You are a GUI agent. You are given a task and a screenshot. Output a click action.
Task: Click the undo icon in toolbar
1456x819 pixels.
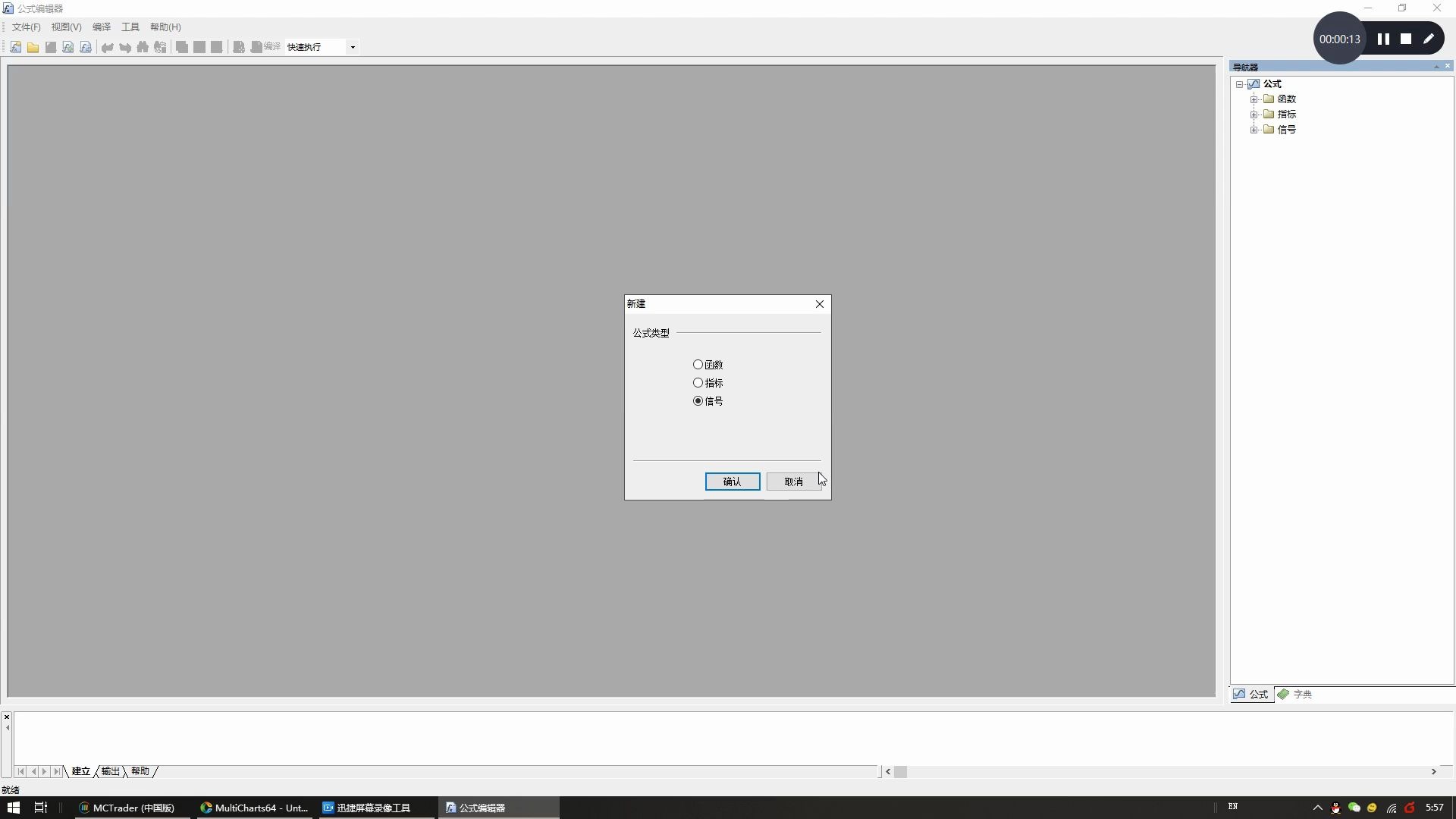(x=106, y=47)
